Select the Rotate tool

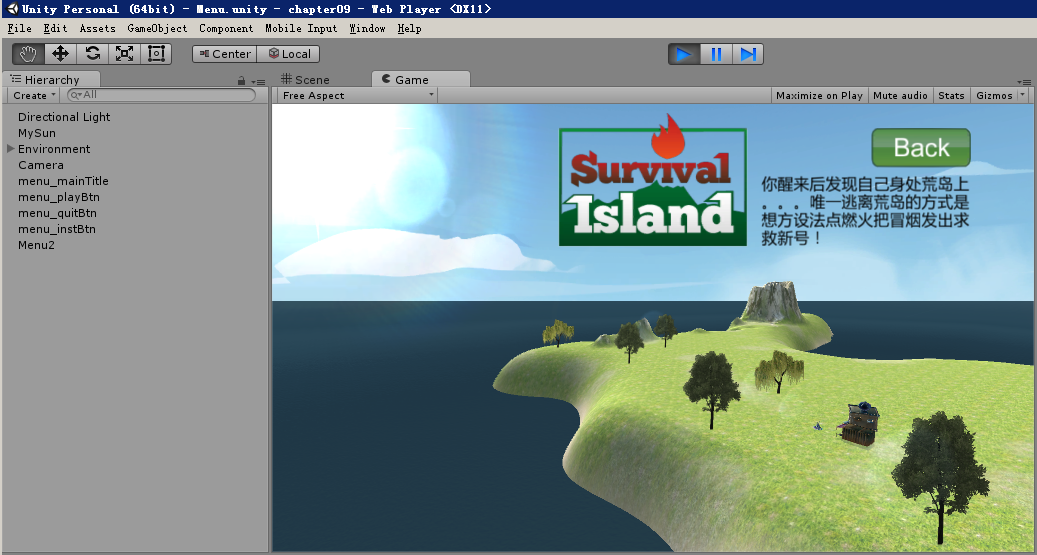(93, 54)
